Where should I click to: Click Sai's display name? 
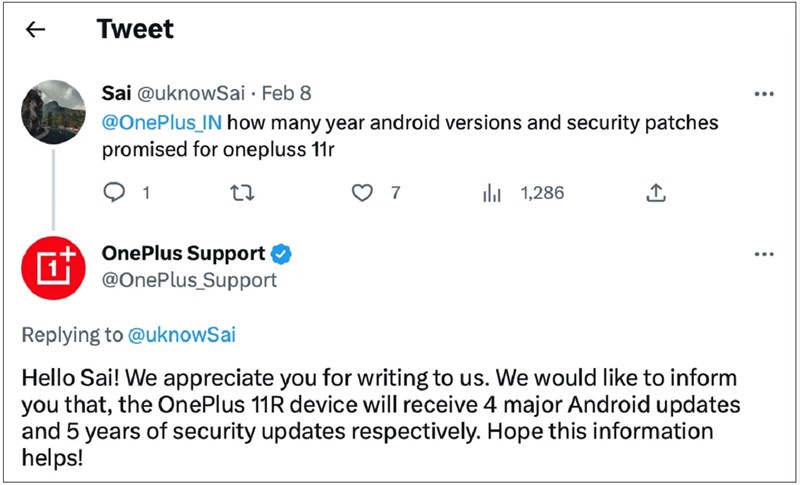click(x=116, y=94)
